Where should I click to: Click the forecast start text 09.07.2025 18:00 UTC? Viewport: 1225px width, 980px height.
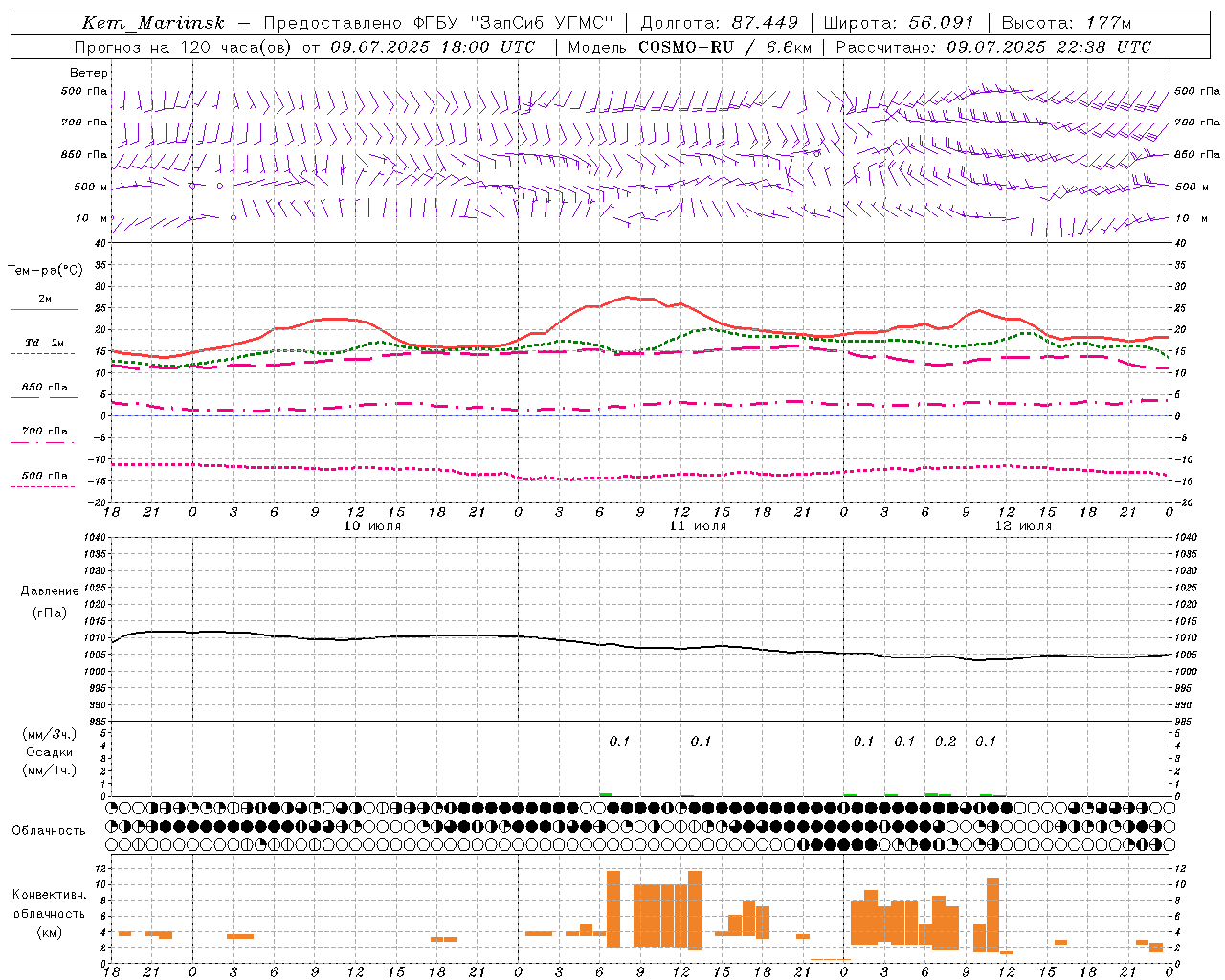tap(433, 47)
